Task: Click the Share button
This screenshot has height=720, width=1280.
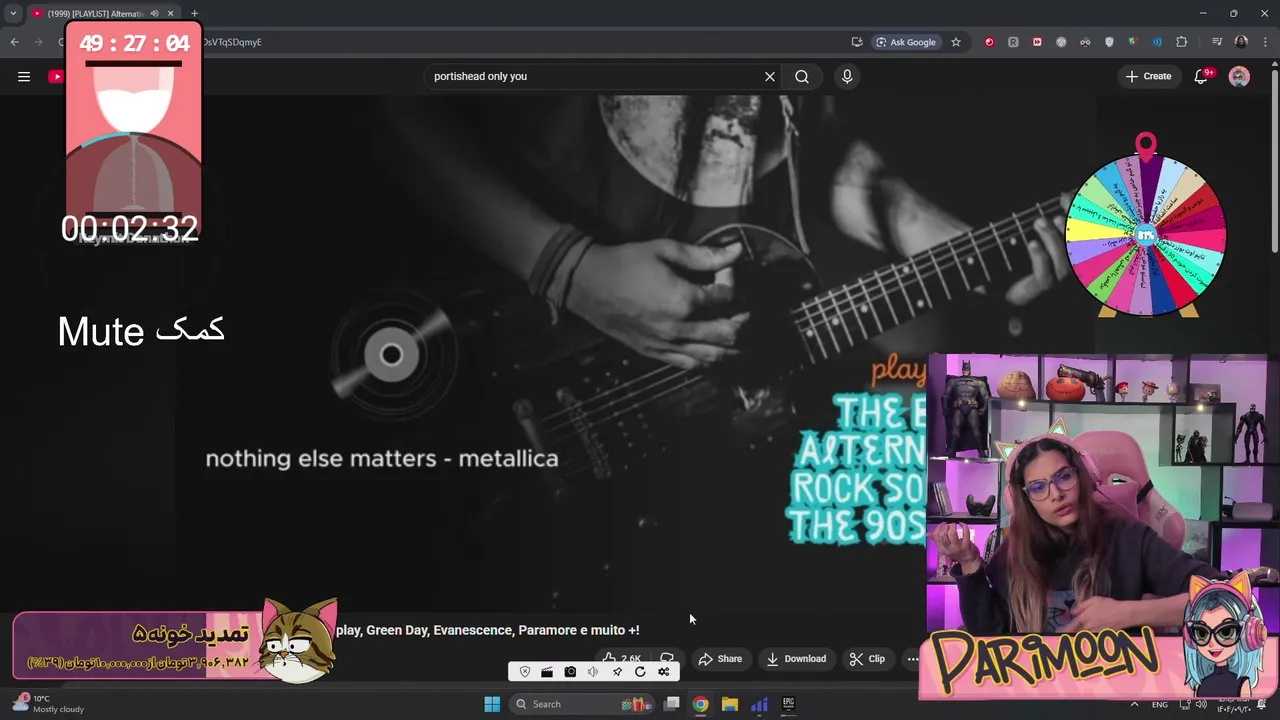Action: pyautogui.click(x=720, y=659)
